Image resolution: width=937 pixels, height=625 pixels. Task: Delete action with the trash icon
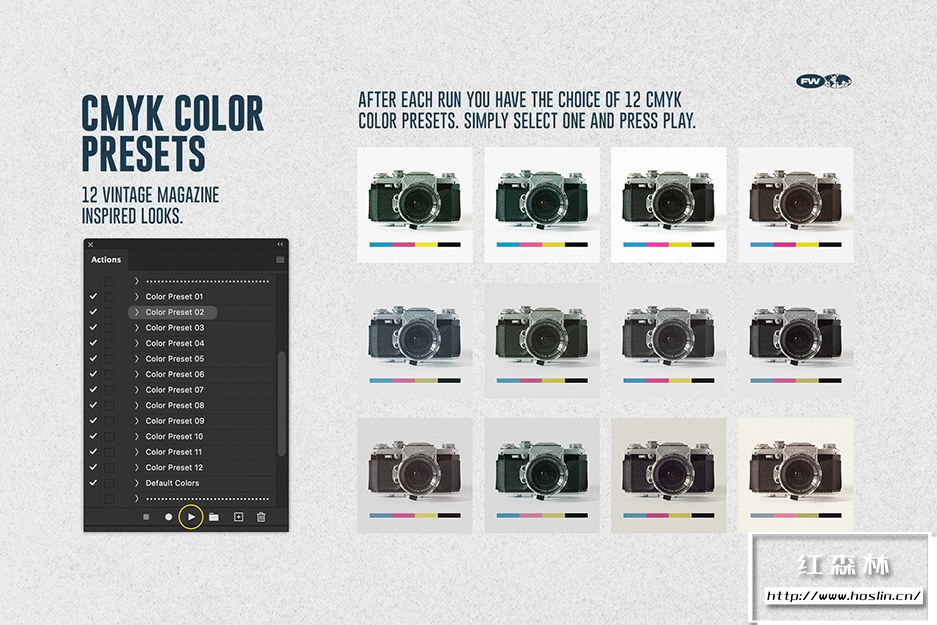(x=261, y=517)
